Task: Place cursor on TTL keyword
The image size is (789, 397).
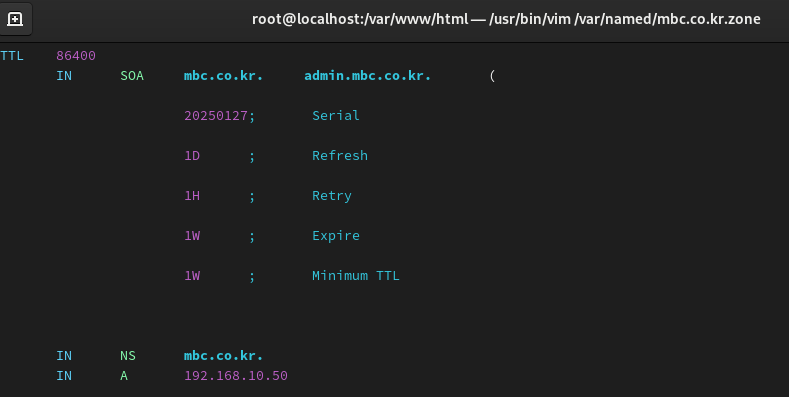Action: pyautogui.click(x=12, y=55)
